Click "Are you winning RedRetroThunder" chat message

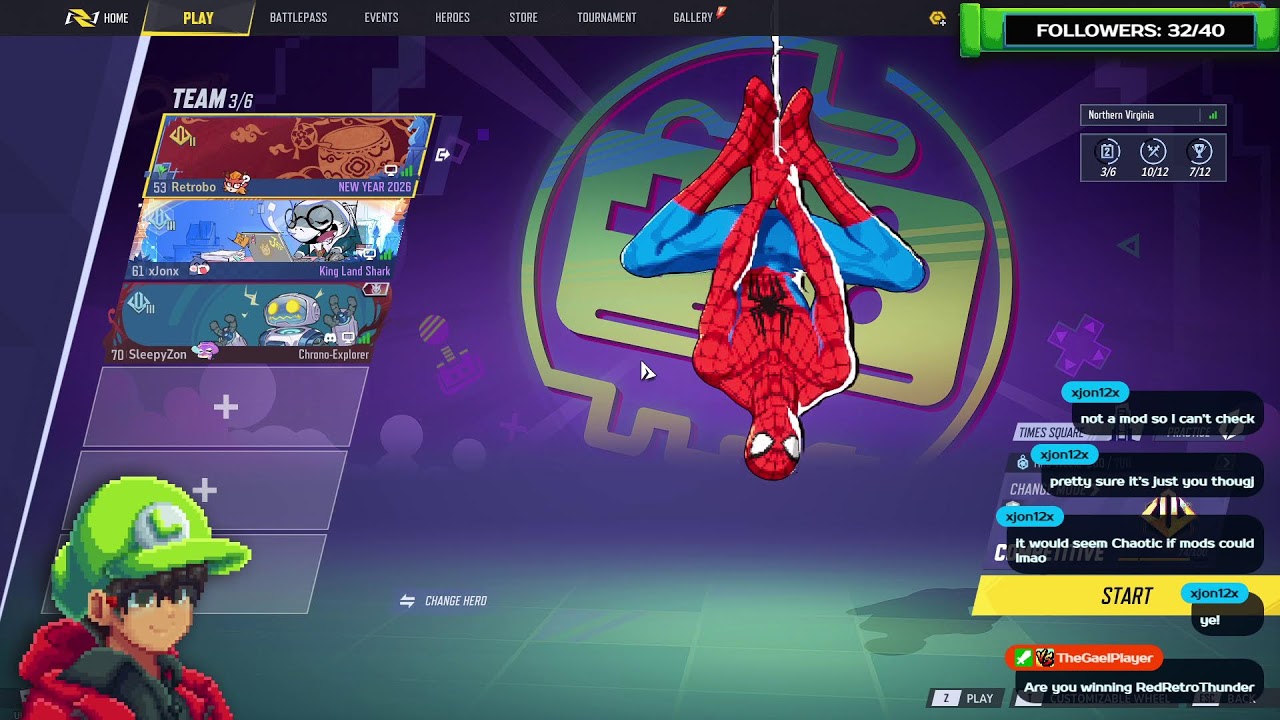point(1139,687)
